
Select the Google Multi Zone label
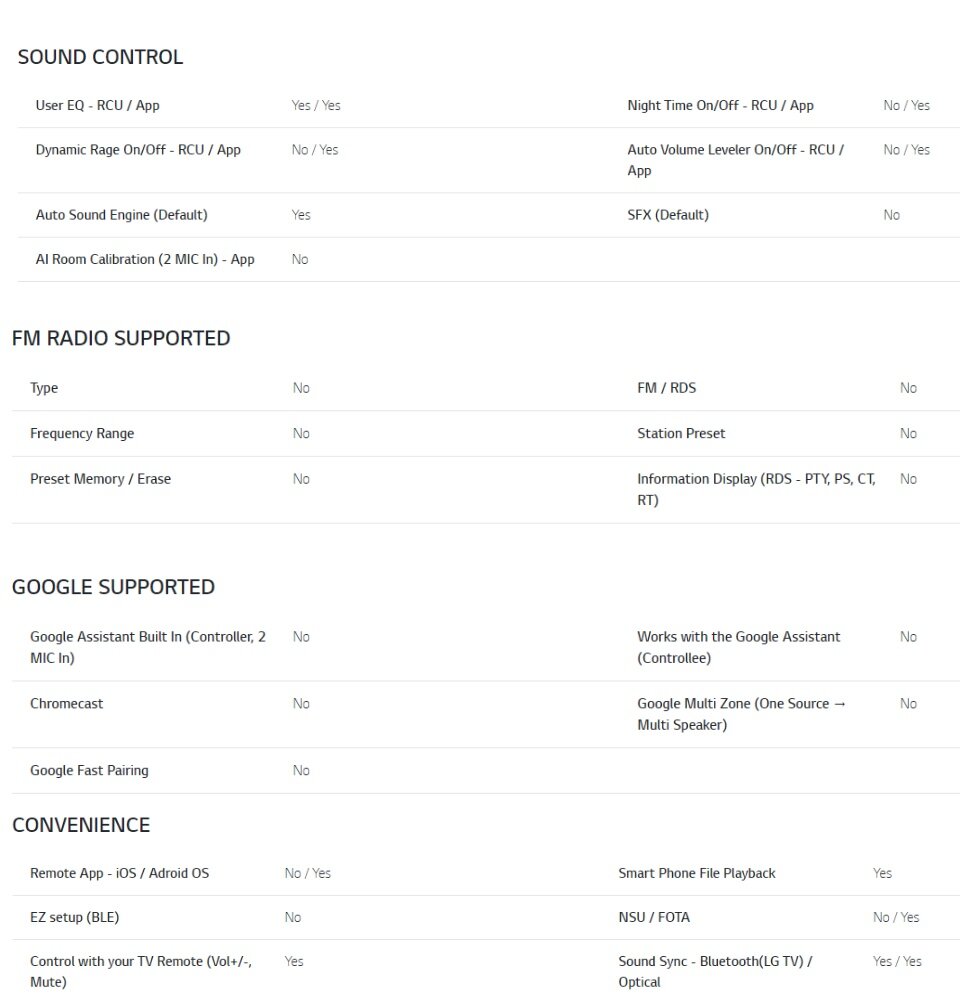(x=741, y=714)
